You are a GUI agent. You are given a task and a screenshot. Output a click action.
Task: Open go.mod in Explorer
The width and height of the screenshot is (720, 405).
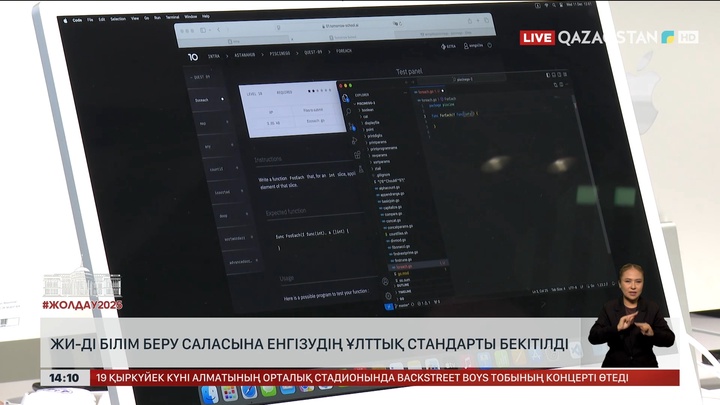pyautogui.click(x=403, y=273)
